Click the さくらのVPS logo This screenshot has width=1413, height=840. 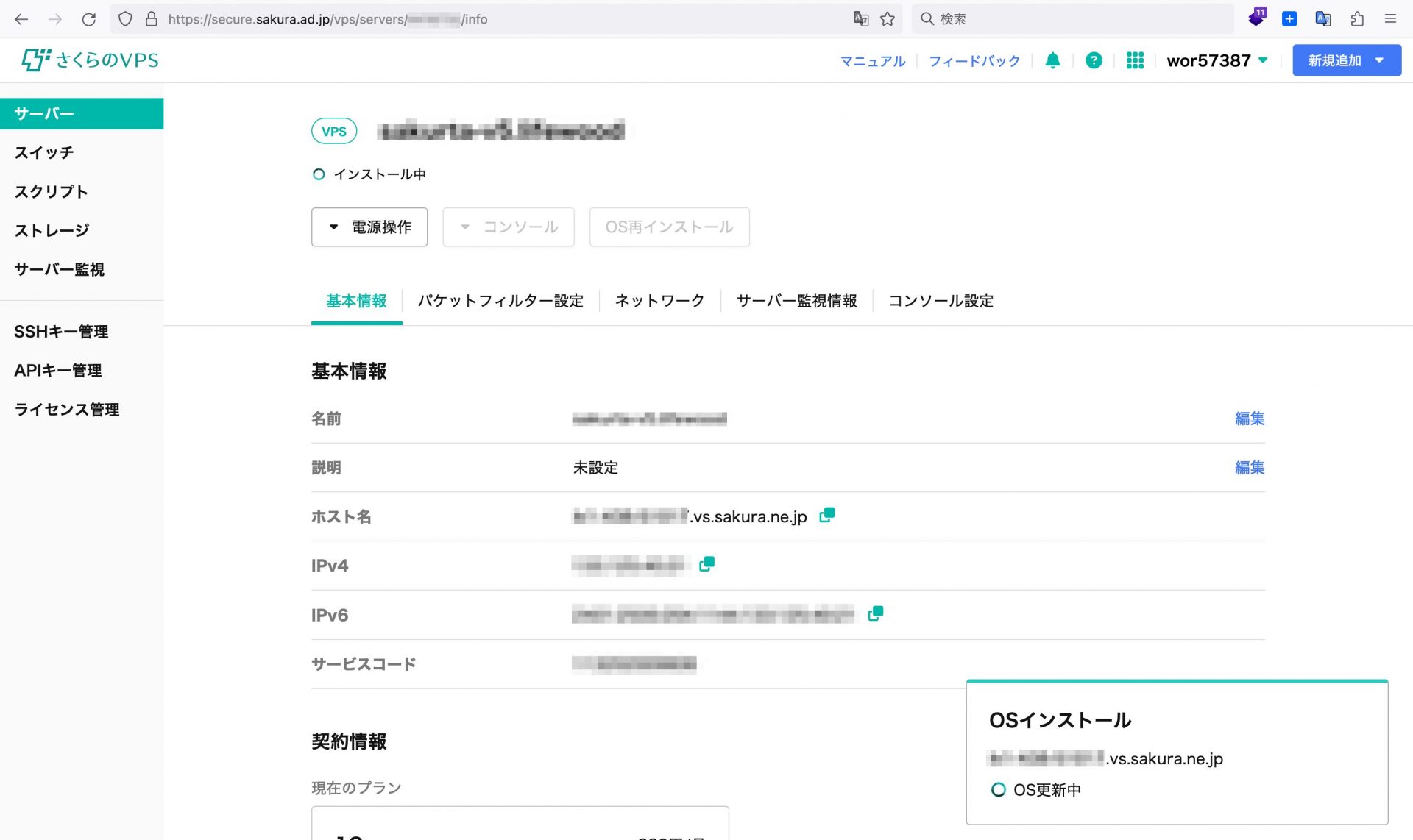[91, 60]
